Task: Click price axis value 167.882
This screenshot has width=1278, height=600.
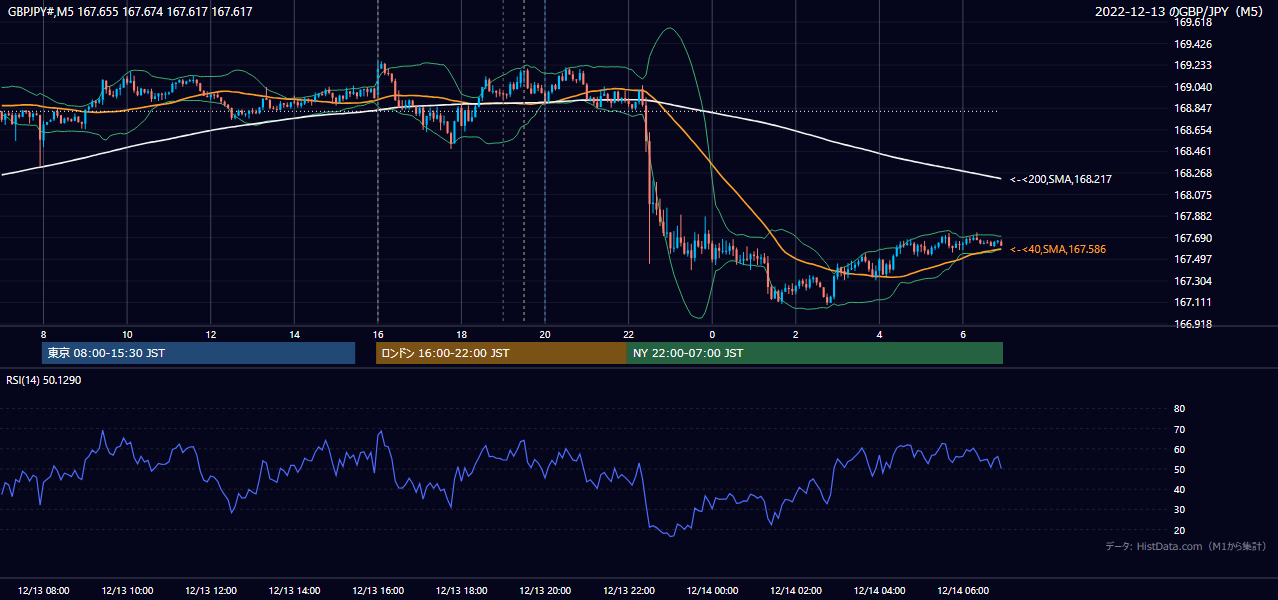Action: click(1192, 216)
